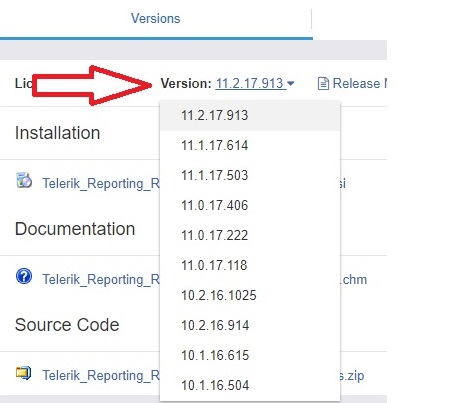Choose version 10.1.16.504
Screen dimensions: 452x403
(250, 386)
